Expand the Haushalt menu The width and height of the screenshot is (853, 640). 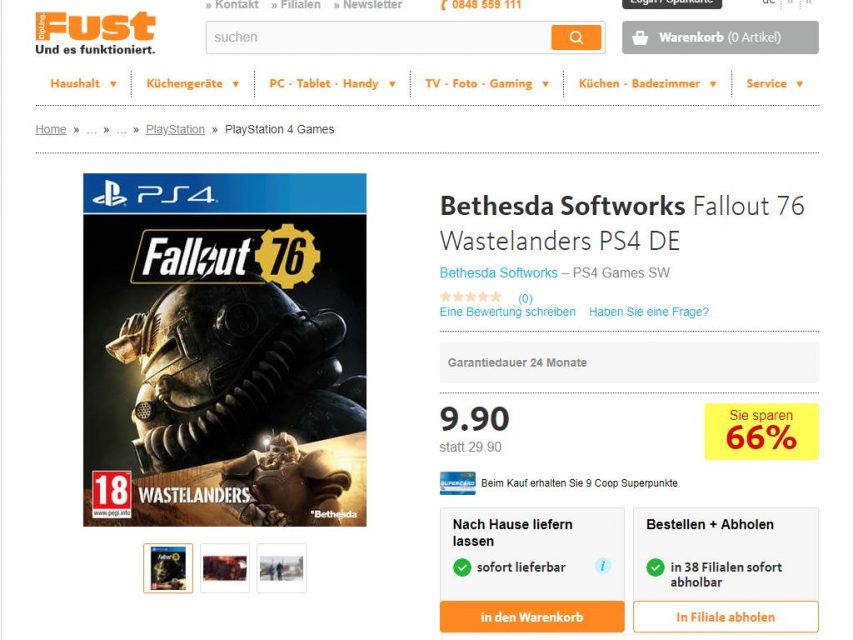pos(84,84)
